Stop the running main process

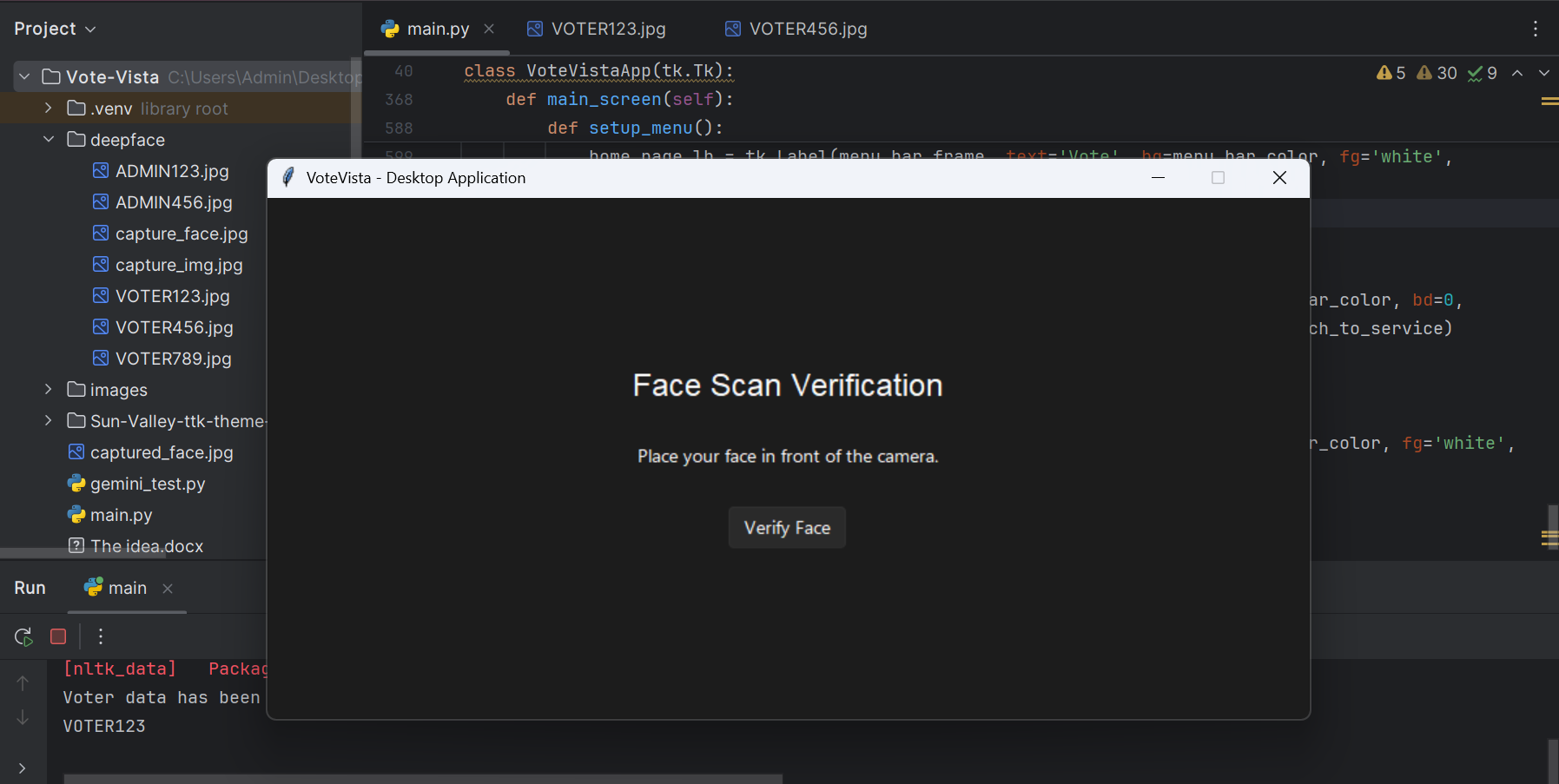coord(58,636)
